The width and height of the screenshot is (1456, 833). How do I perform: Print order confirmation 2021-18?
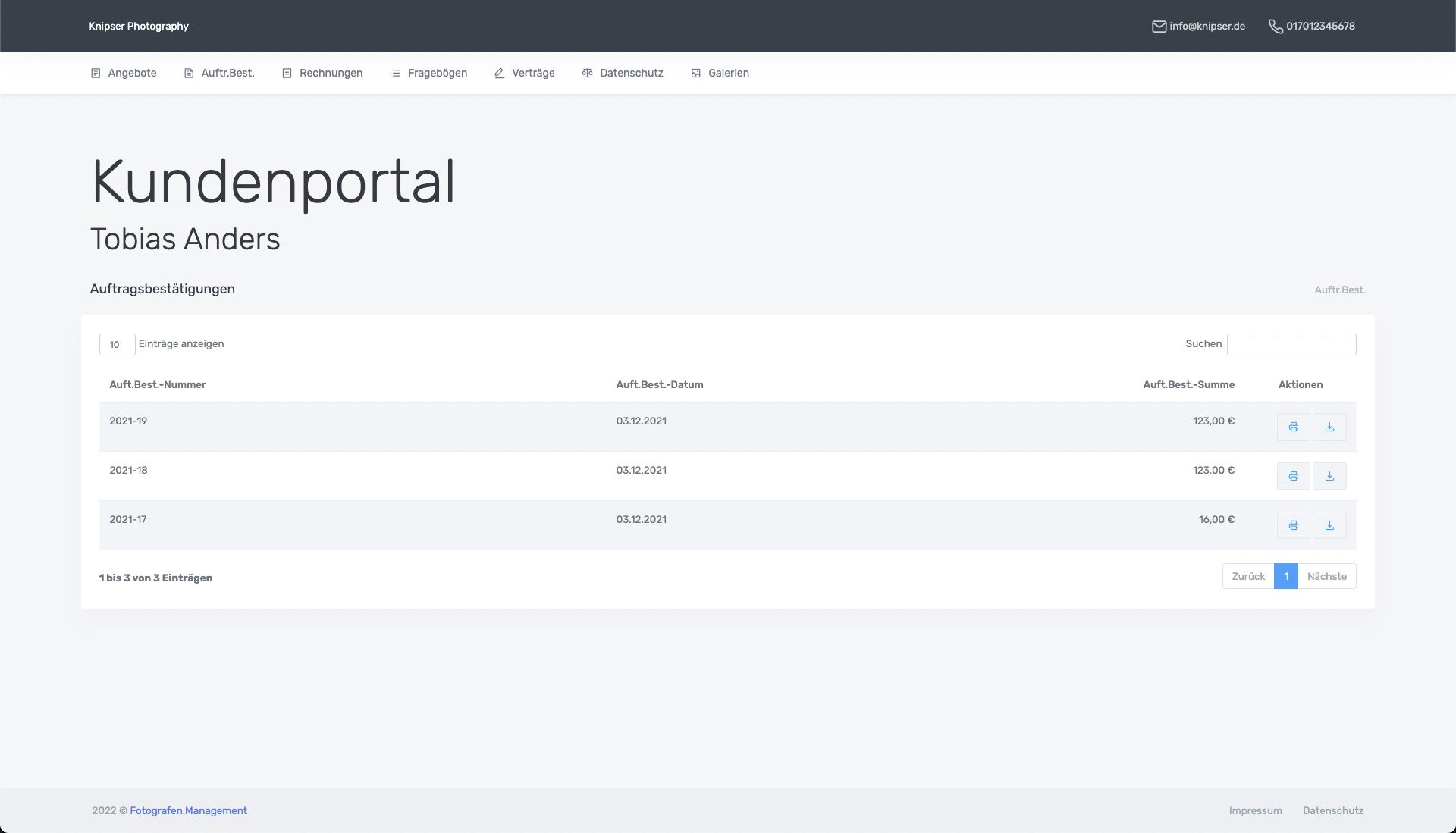click(1293, 476)
